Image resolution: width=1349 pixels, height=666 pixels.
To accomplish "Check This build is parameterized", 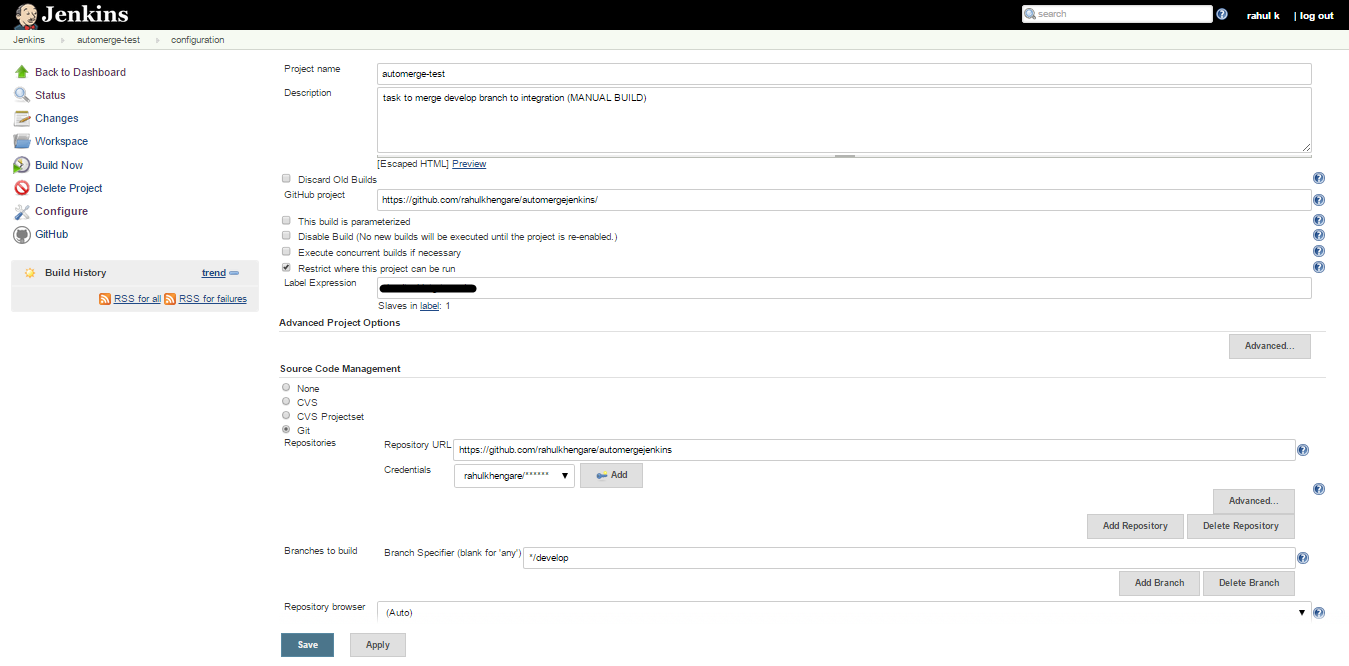I will (x=285, y=221).
